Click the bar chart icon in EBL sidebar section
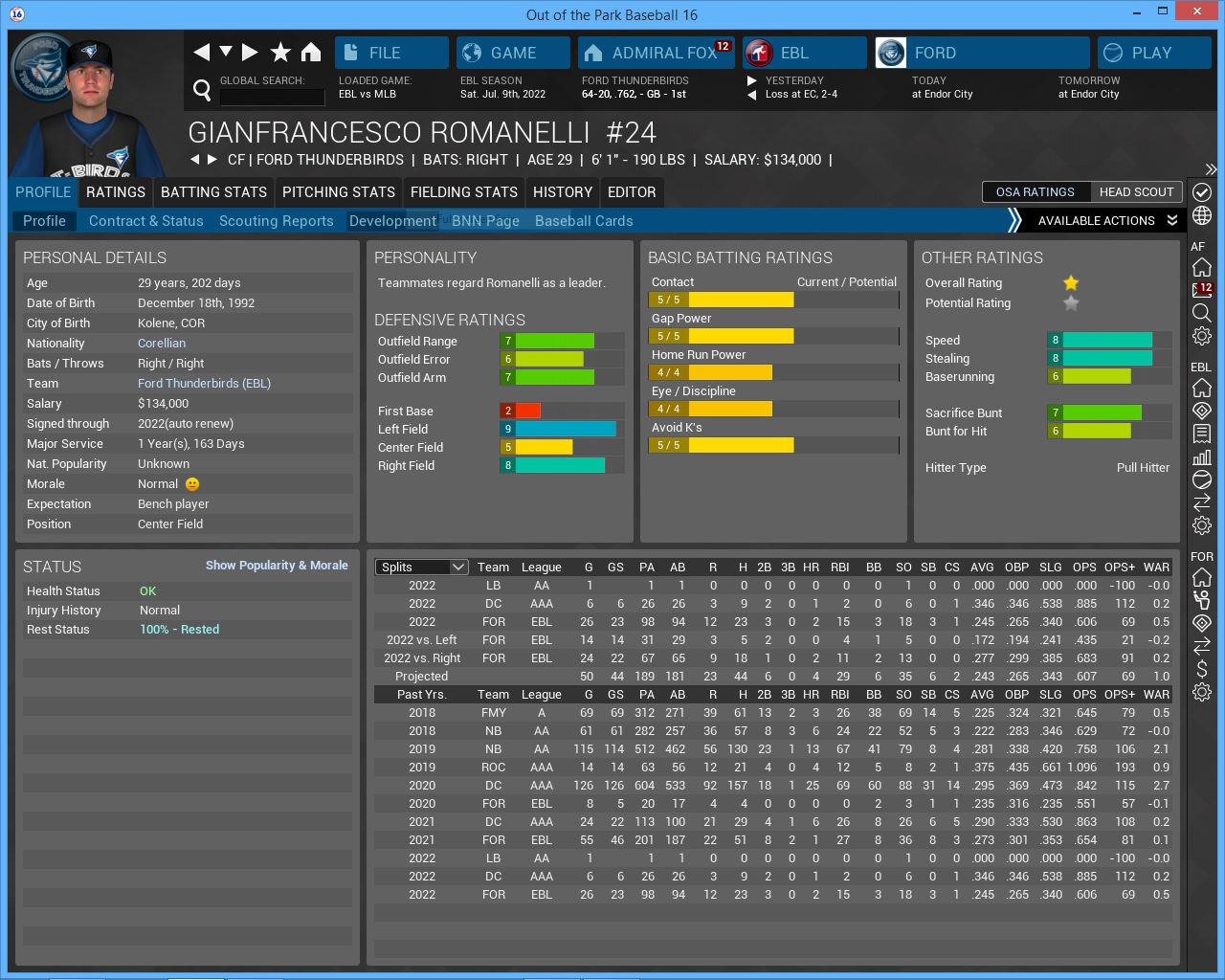The width and height of the screenshot is (1225, 980). (x=1202, y=457)
